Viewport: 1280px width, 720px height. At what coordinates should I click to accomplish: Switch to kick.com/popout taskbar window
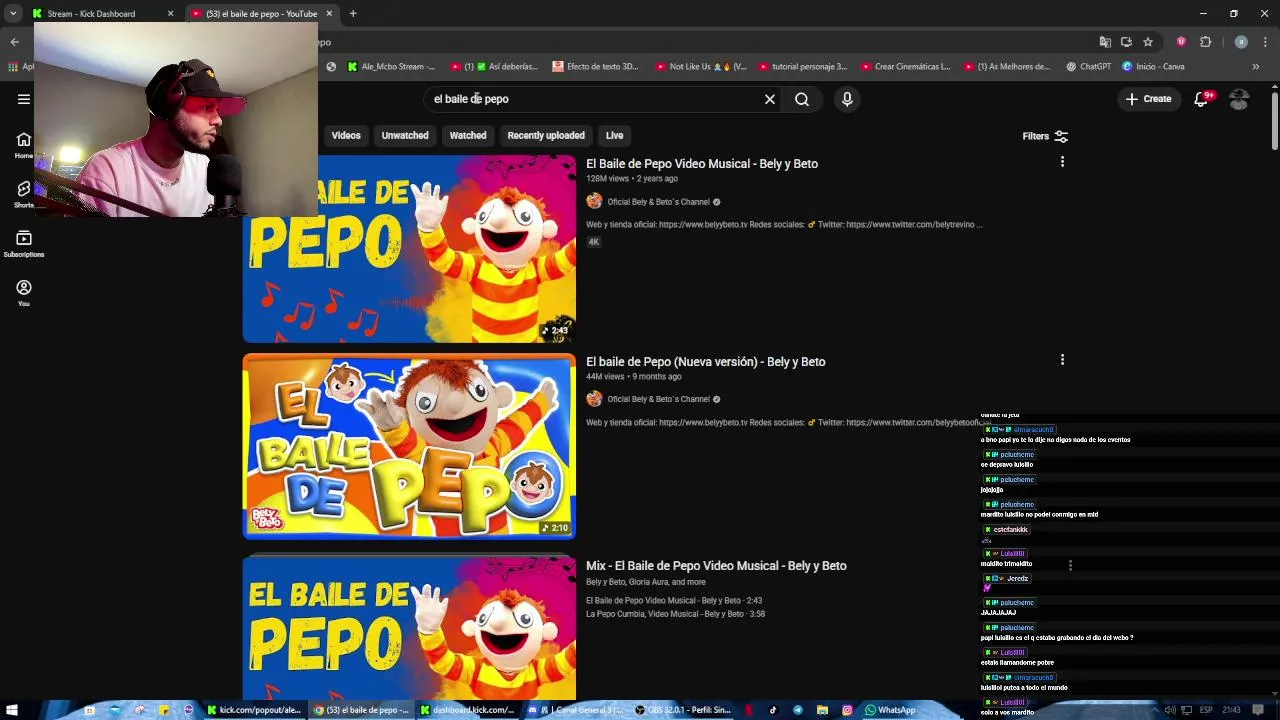click(x=254, y=710)
